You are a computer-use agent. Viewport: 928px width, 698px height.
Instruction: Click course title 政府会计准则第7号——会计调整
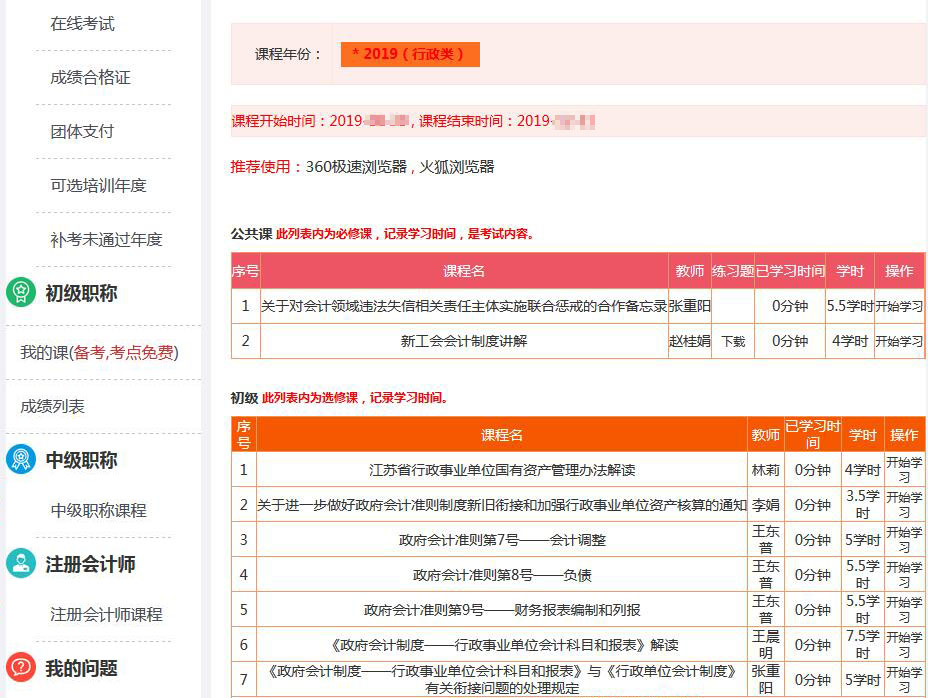coord(502,540)
